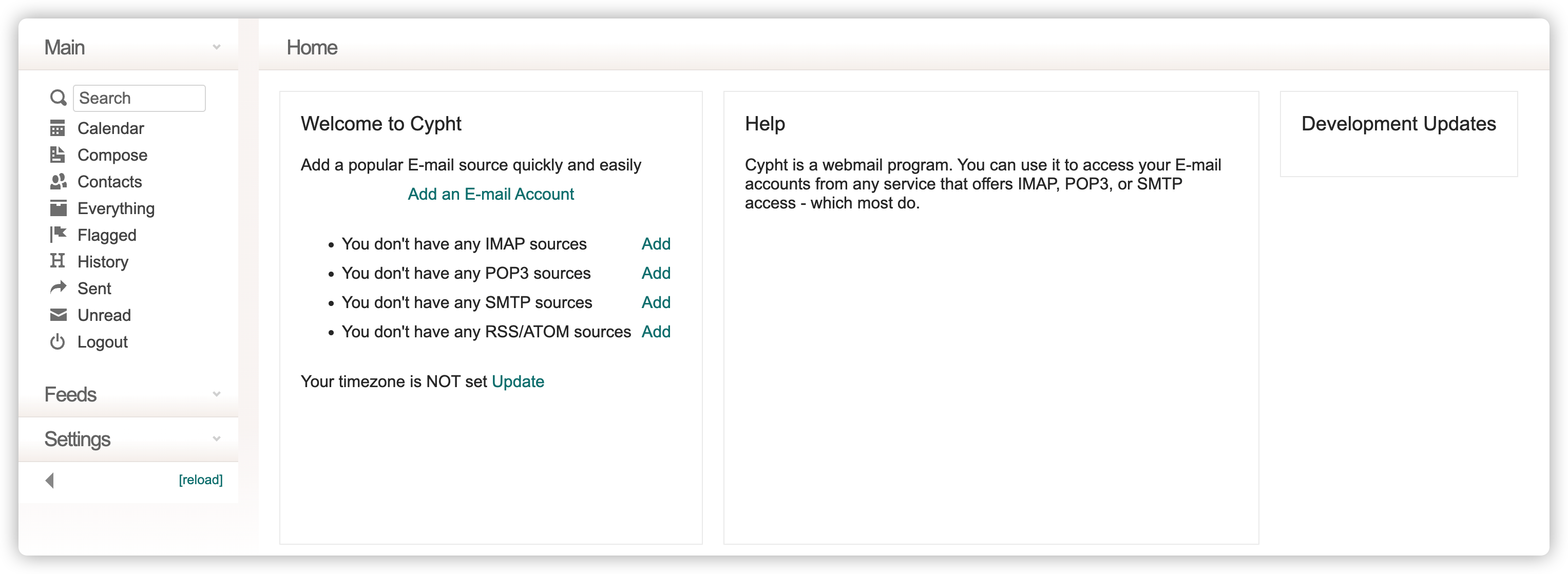This screenshot has width=1568, height=574.
Task: Click the Flagged flag icon
Action: pos(58,235)
